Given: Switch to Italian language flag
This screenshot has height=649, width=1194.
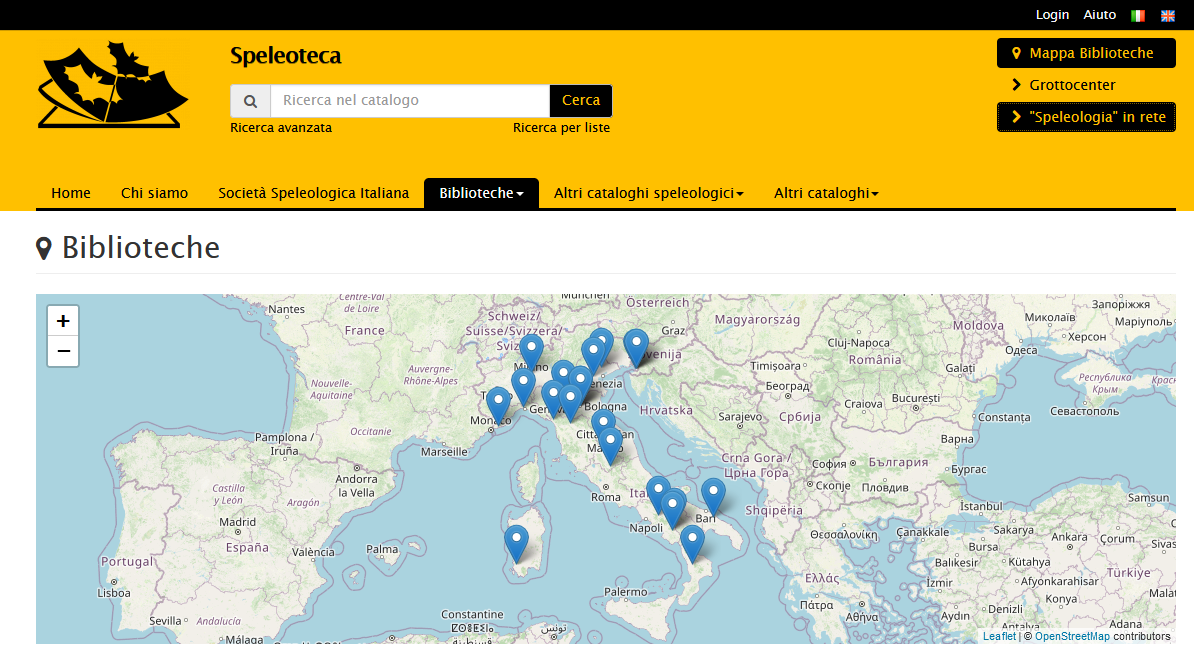Looking at the screenshot, I should [x=1138, y=15].
